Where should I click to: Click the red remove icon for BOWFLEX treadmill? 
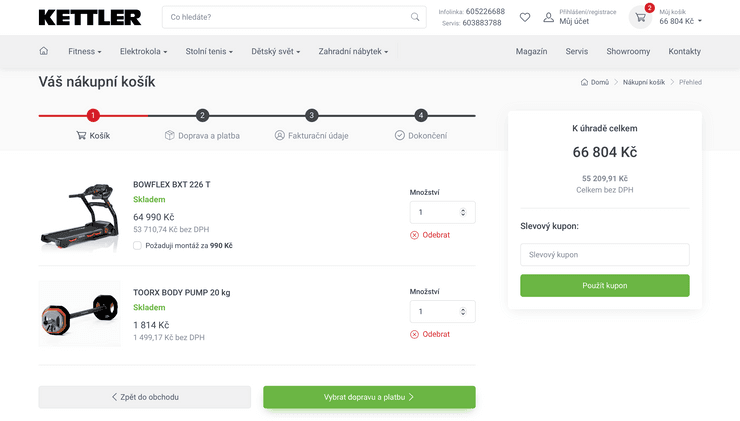(x=415, y=235)
